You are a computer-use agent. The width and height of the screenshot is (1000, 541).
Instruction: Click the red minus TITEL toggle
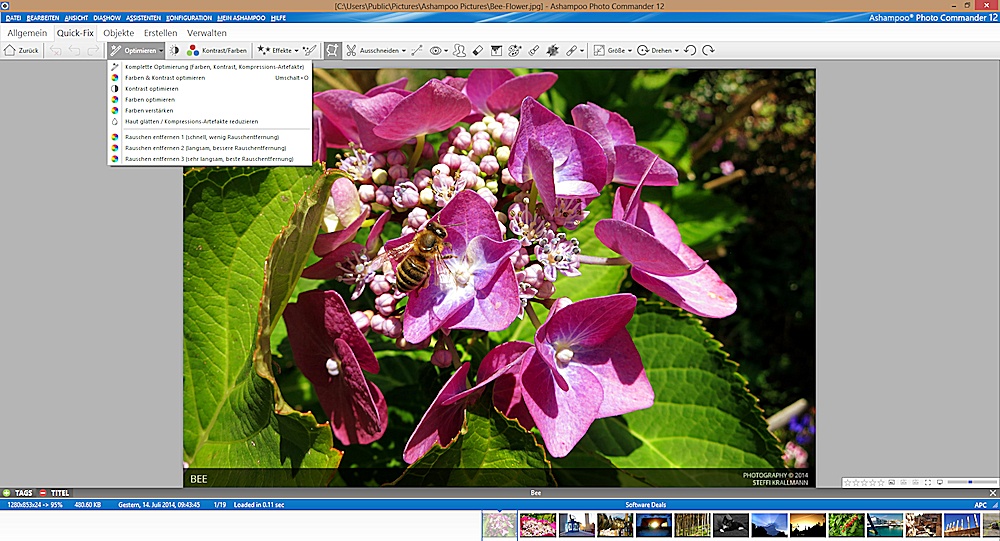tap(43, 493)
